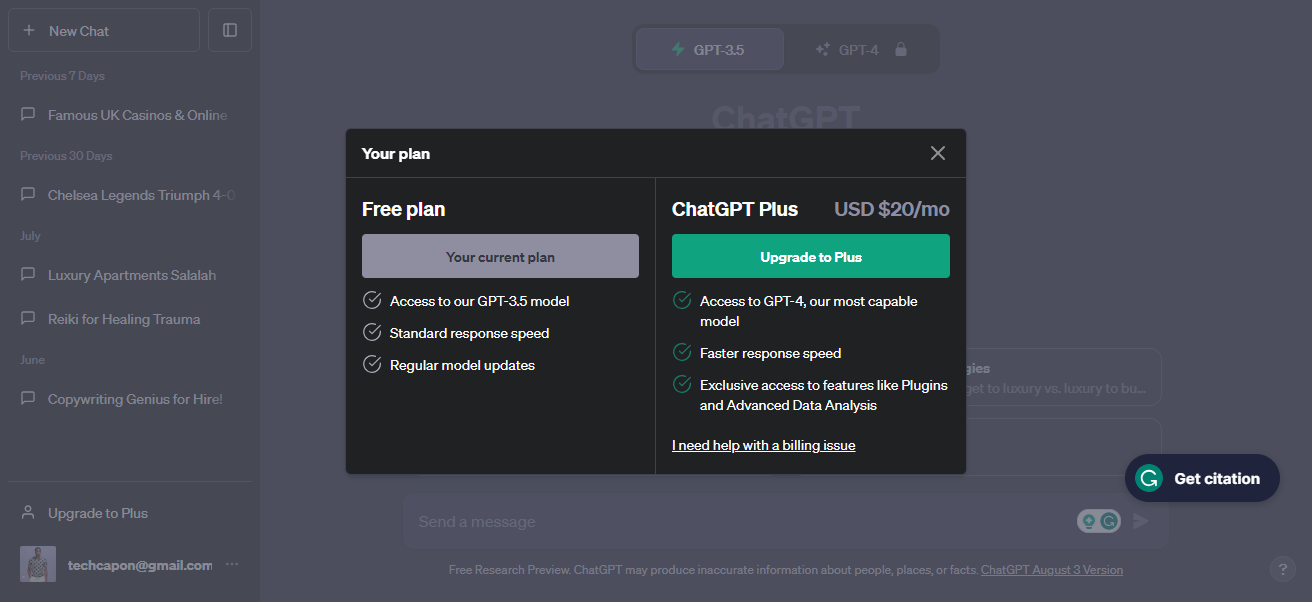Click the user profile avatar
The image size is (1312, 602).
click(x=38, y=564)
